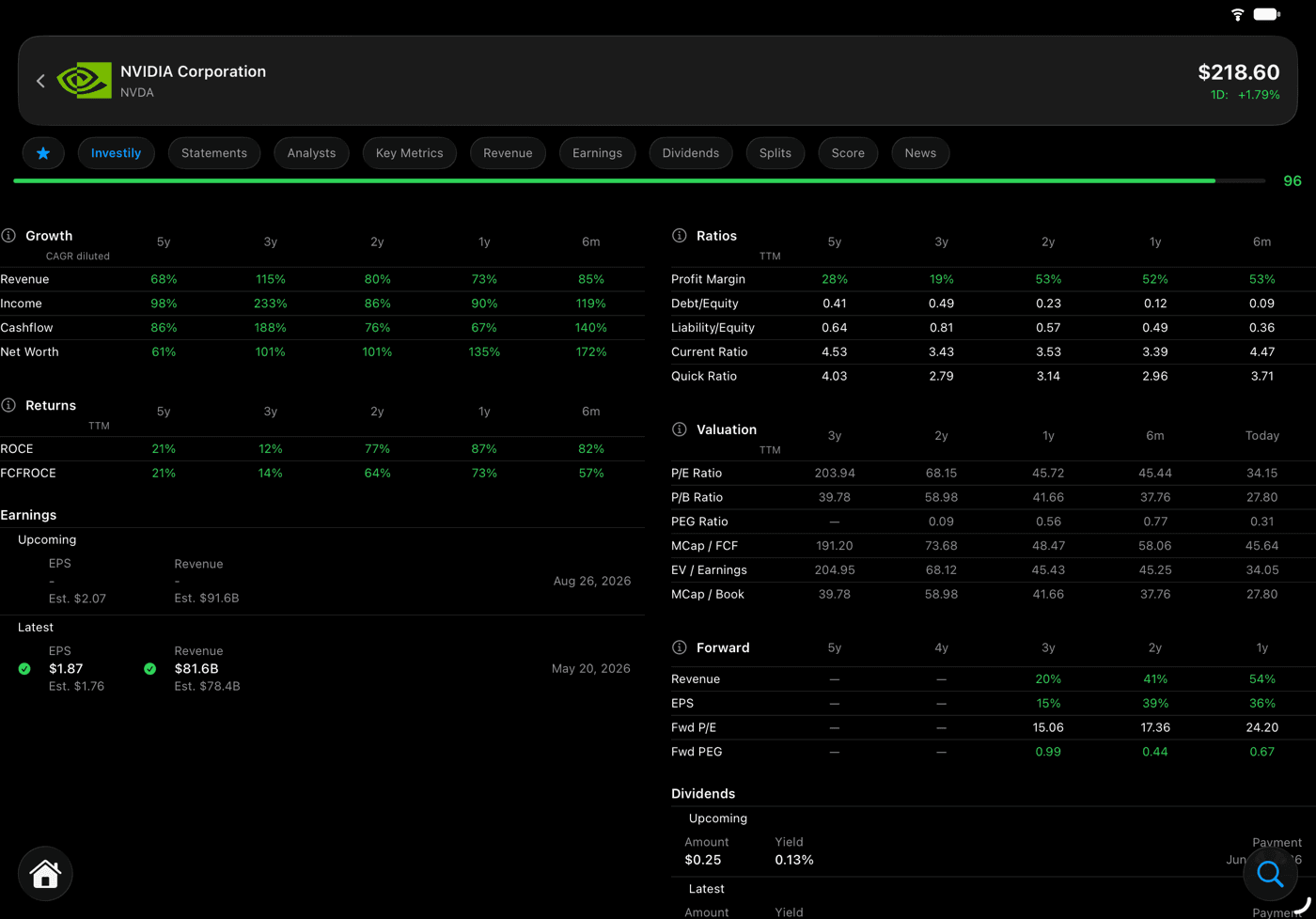Click the Growth section heading
The image size is (1316, 919).
pyautogui.click(x=49, y=236)
